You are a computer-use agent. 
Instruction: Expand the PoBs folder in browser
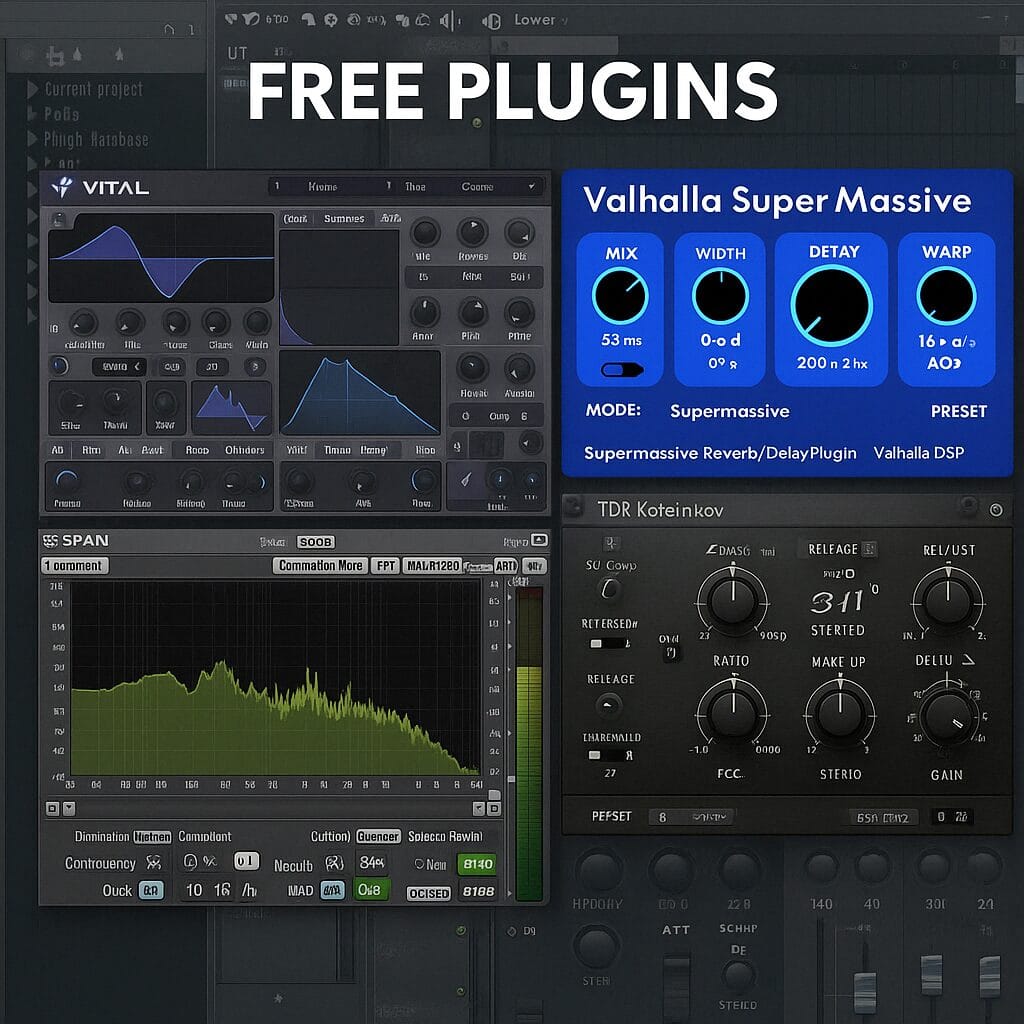[x=31, y=114]
